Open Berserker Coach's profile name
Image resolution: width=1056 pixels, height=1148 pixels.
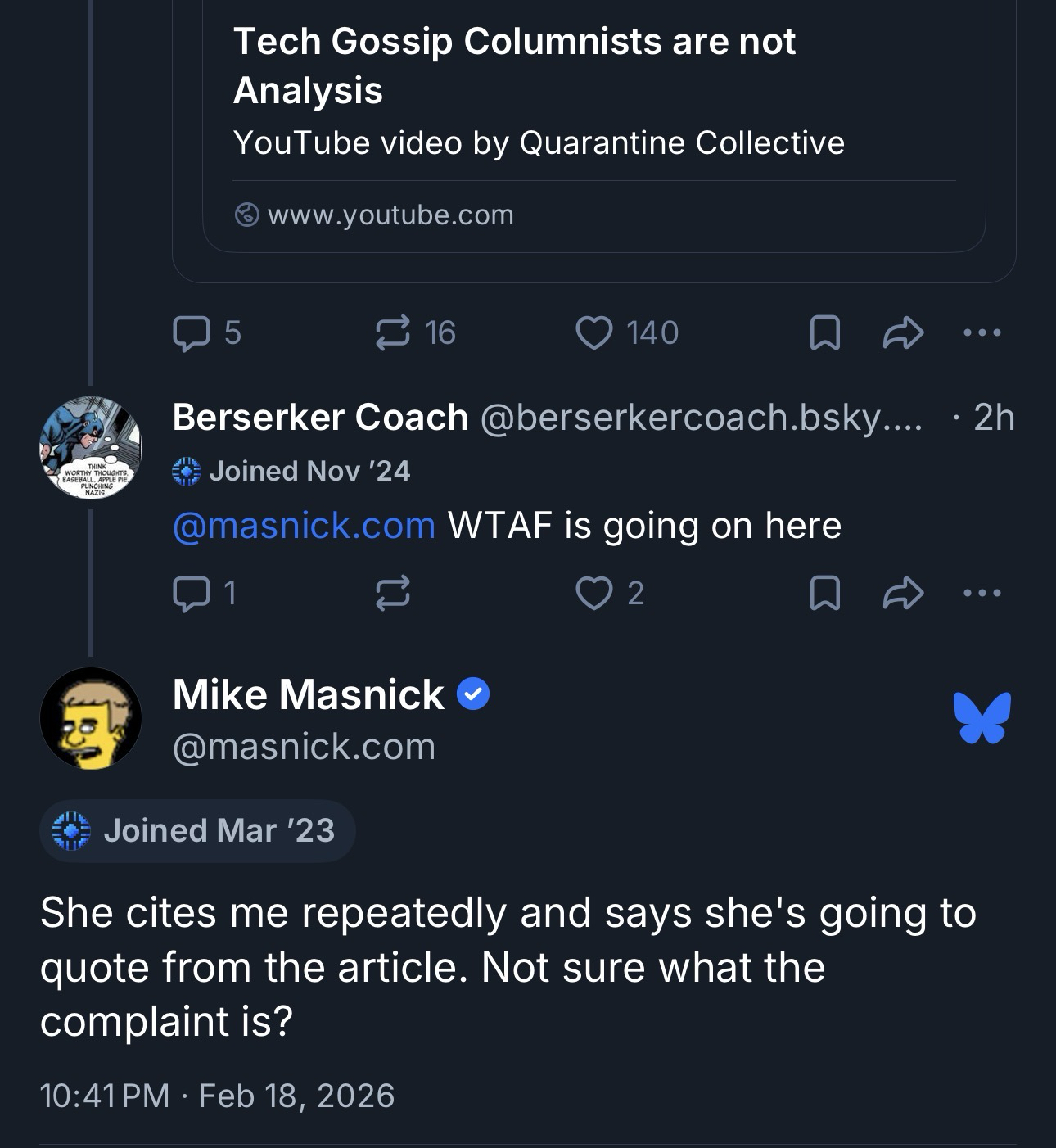(320, 418)
